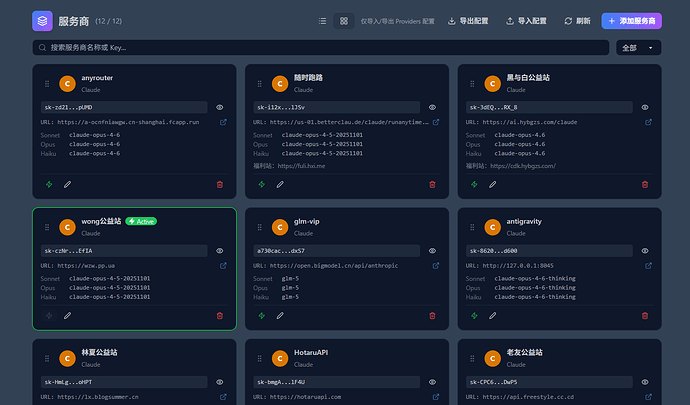Open HotaruAPI URL external link icon
The width and height of the screenshot is (690, 405).
tap(436, 397)
